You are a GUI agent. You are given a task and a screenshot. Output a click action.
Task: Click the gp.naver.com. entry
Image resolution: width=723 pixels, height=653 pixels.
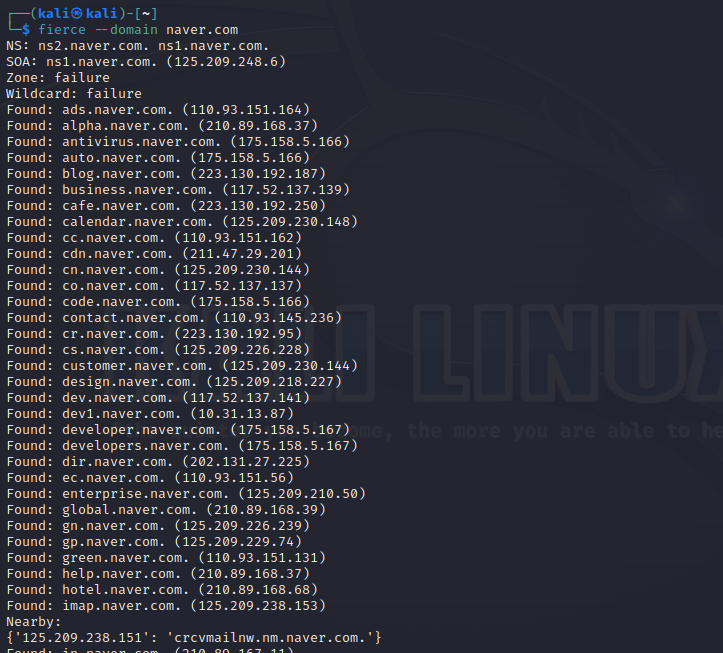[154, 541]
